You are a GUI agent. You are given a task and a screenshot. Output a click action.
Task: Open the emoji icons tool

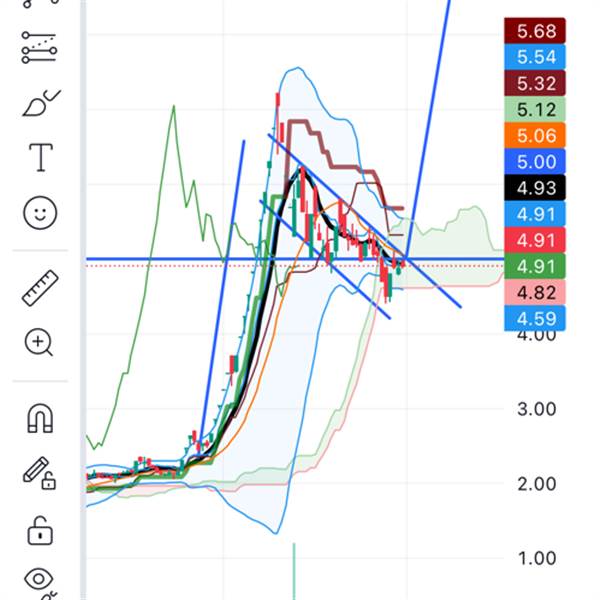tap(40, 212)
